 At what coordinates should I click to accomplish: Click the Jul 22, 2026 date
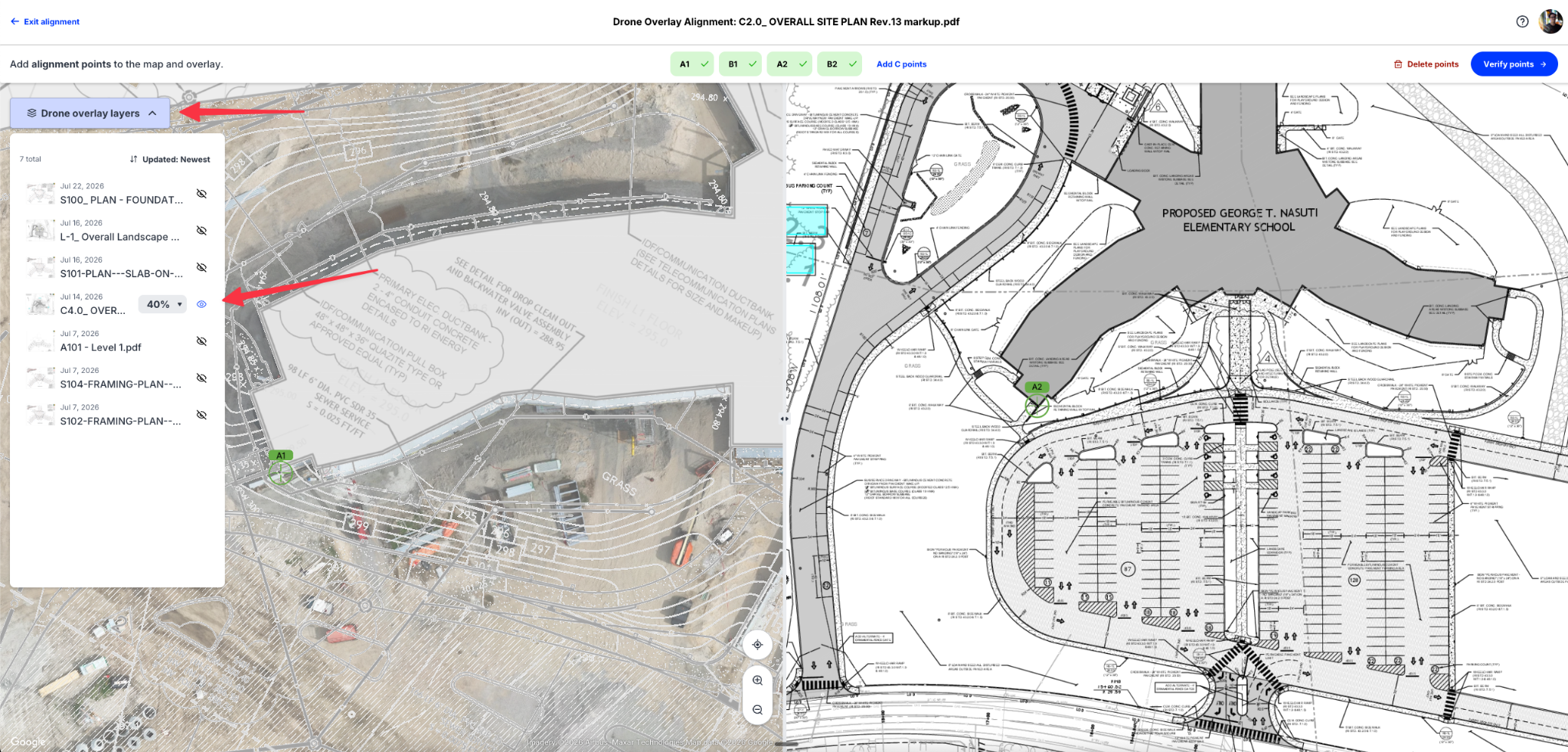tap(82, 186)
